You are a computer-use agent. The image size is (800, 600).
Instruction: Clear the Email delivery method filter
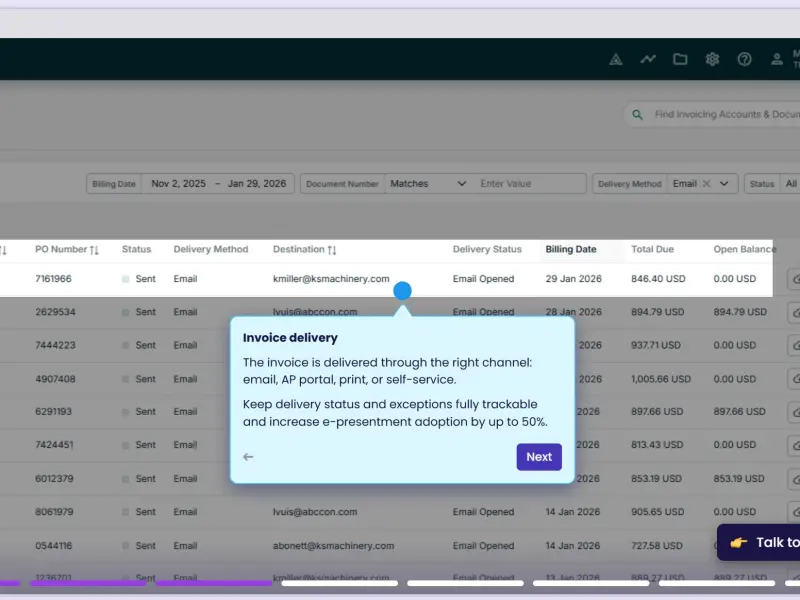[707, 184]
